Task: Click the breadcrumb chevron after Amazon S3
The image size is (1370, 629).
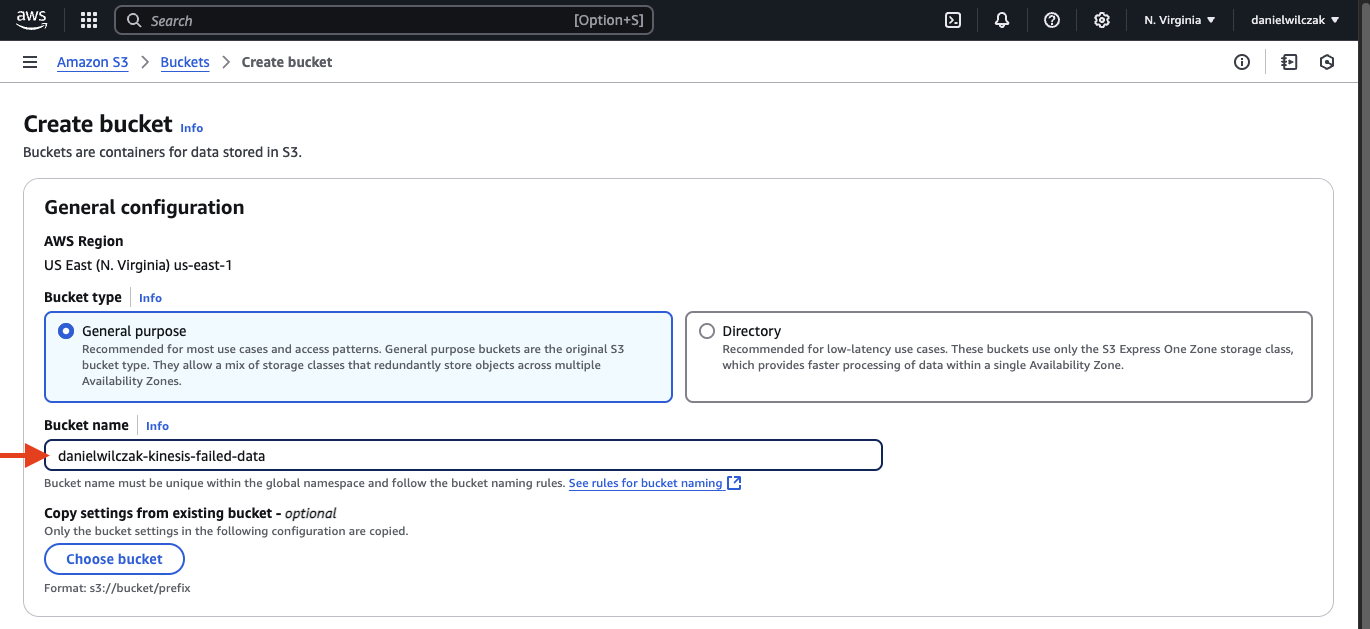Action: coord(145,62)
